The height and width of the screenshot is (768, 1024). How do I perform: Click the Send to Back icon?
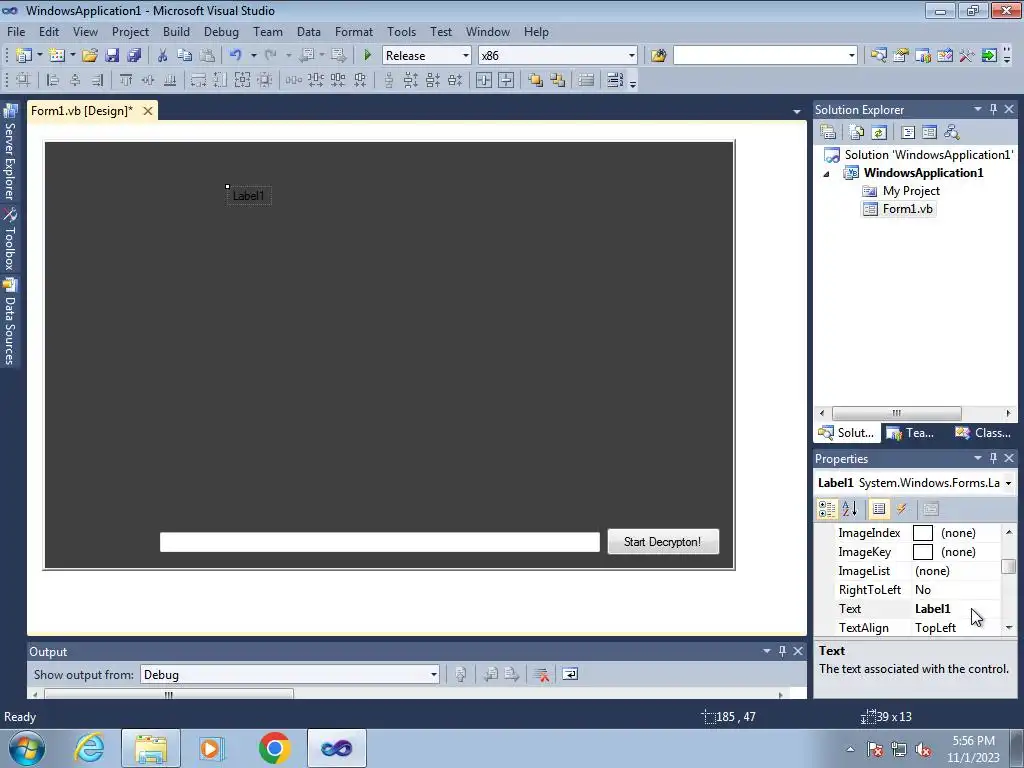click(558, 80)
